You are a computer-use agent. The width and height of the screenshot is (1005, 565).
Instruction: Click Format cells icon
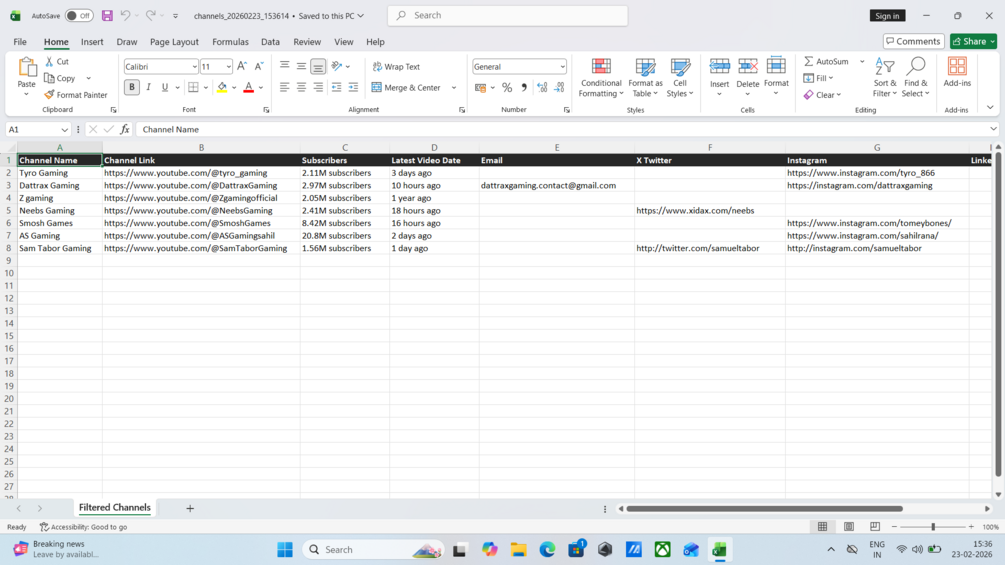[776, 67]
